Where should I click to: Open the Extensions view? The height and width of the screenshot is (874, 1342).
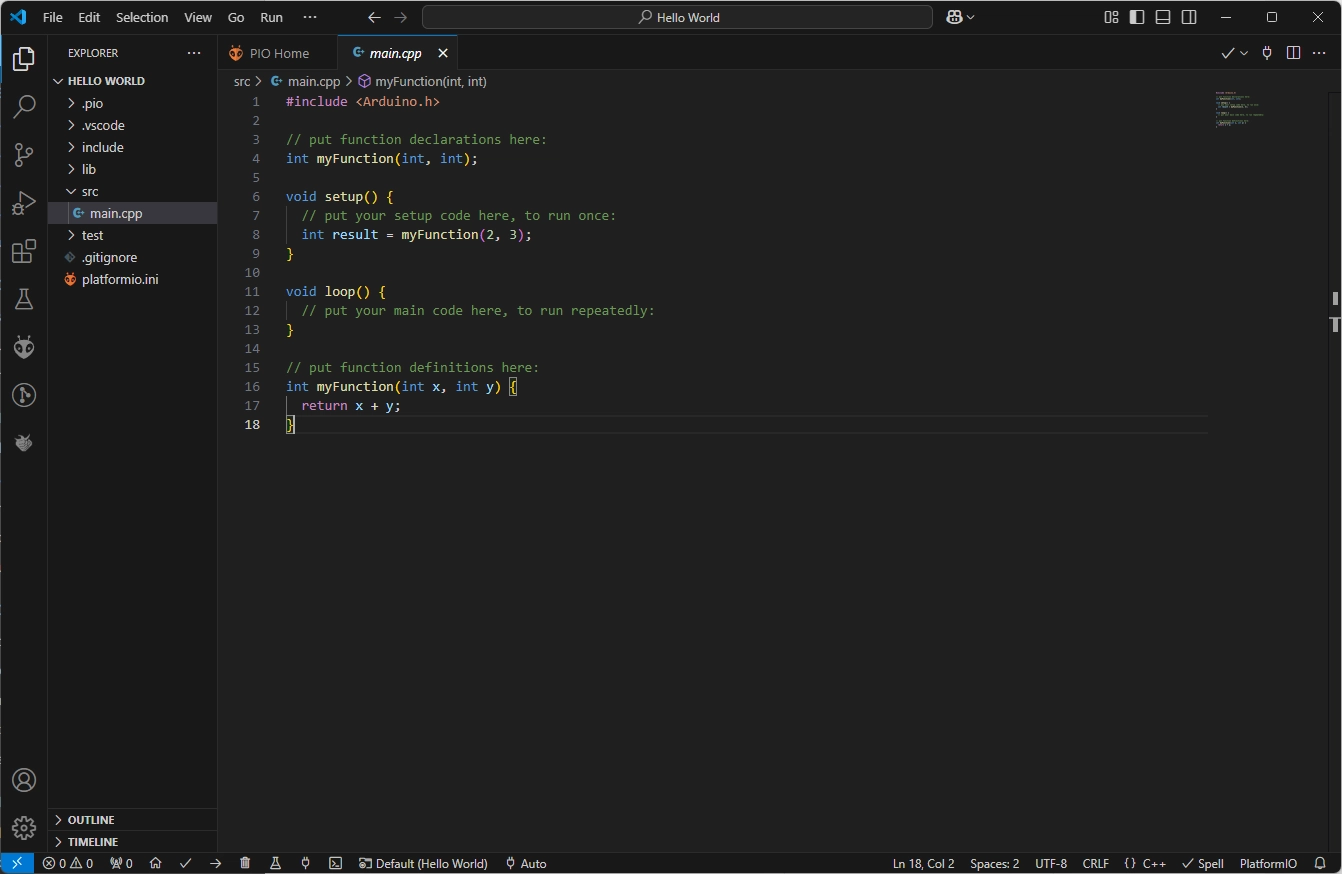24,252
